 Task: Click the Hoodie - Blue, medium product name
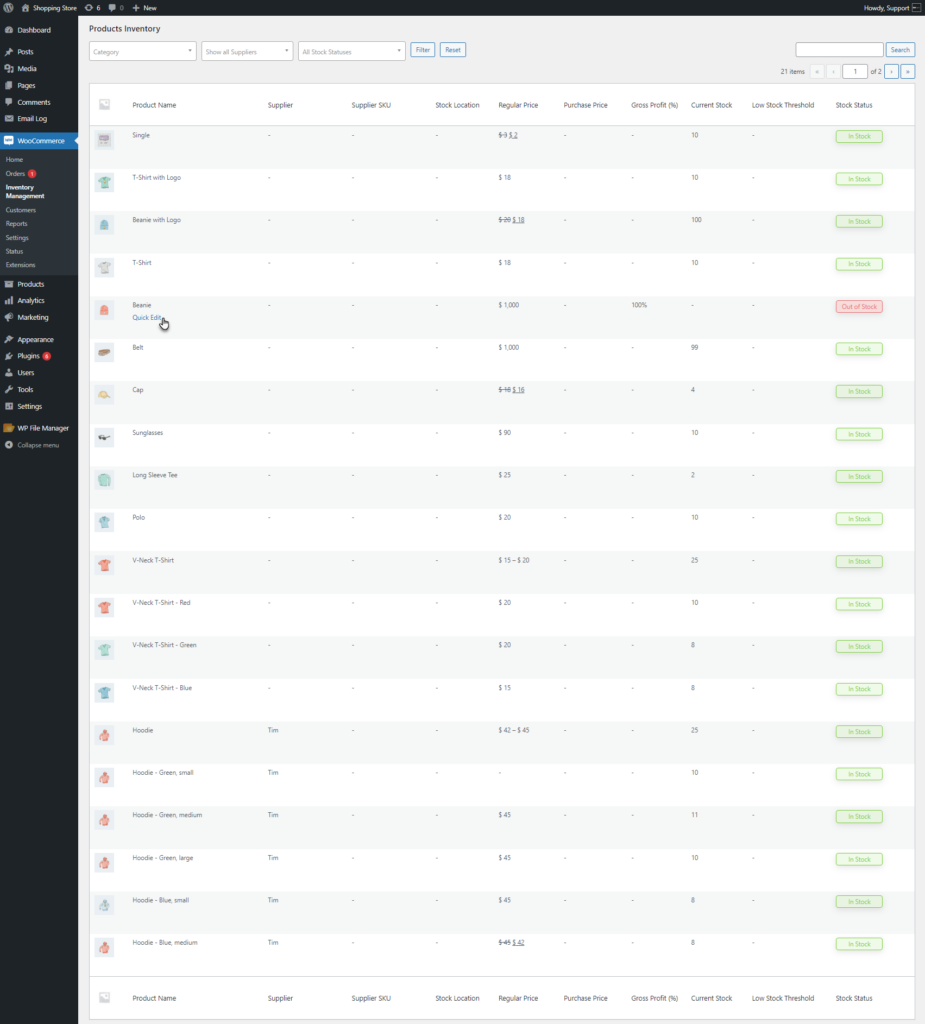point(165,942)
